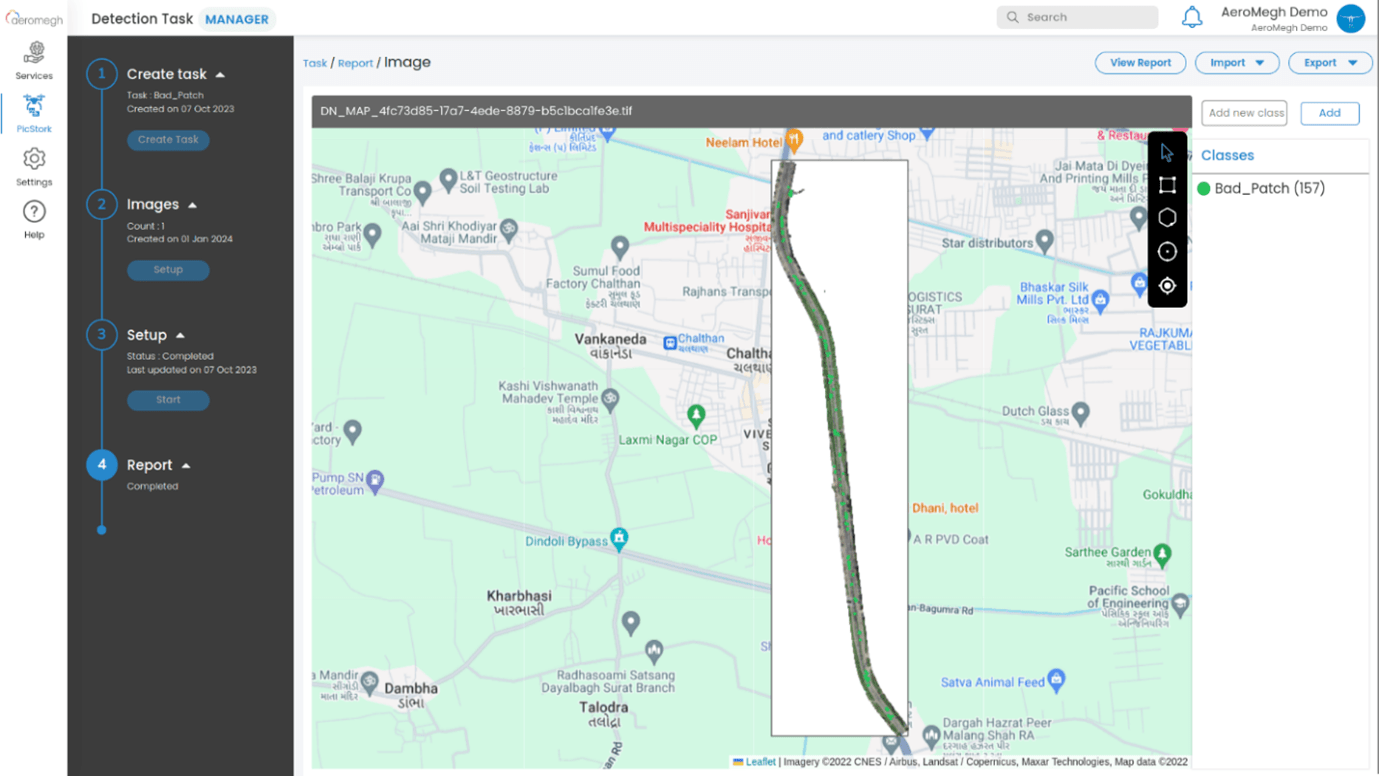Click the Bad_Patch green color dot
This screenshot has height=776, width=1379.
tap(1204, 188)
